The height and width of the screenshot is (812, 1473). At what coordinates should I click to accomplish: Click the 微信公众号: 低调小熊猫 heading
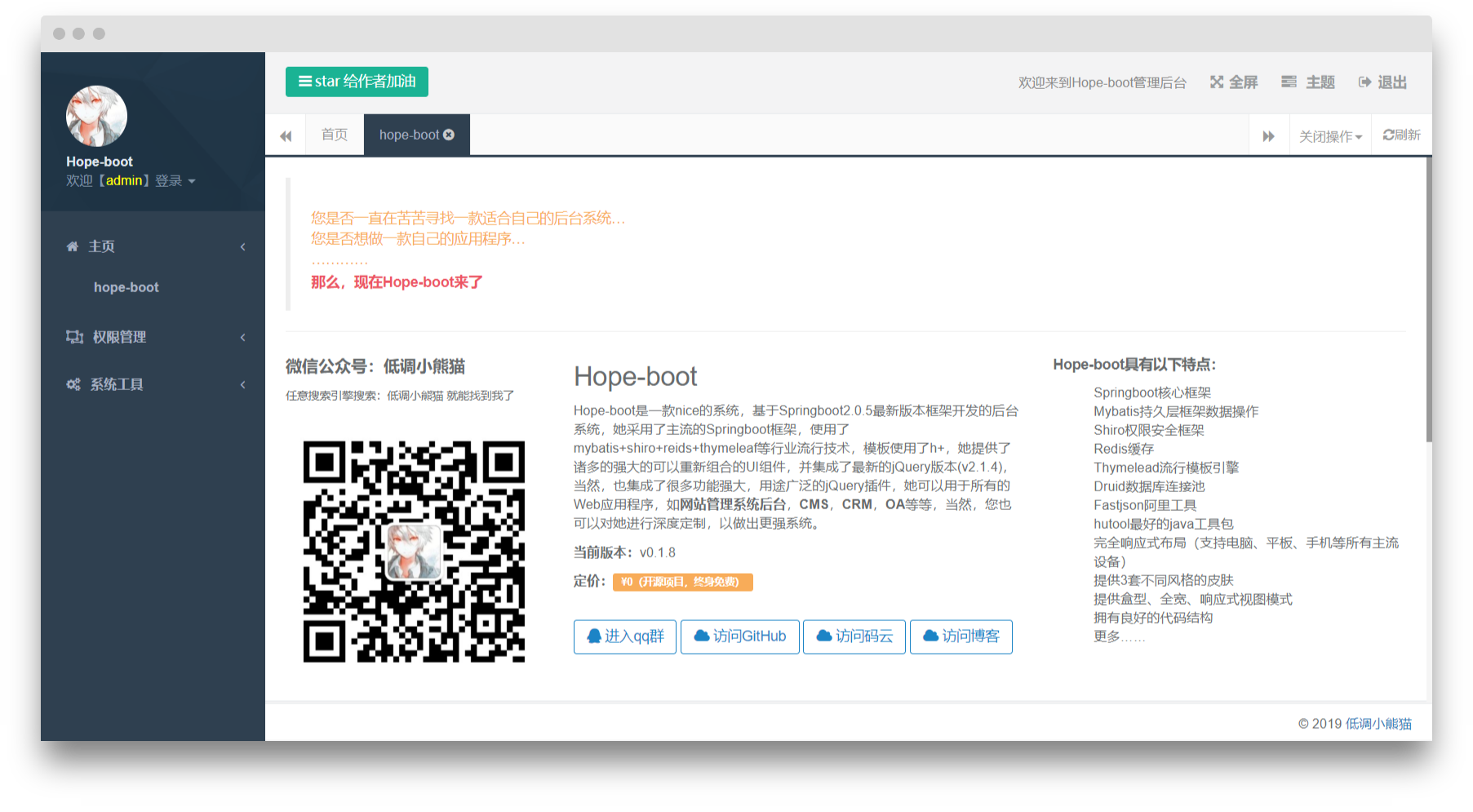click(375, 366)
